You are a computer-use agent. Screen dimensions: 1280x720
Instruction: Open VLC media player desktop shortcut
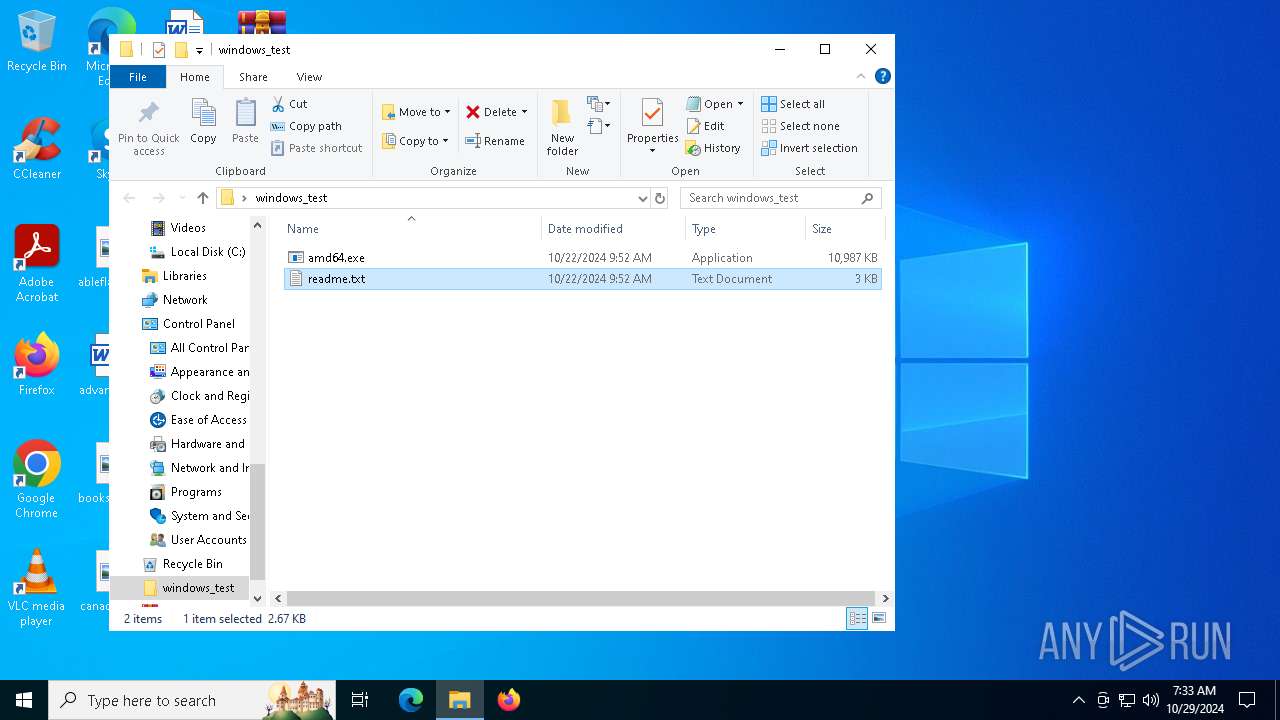click(37, 588)
